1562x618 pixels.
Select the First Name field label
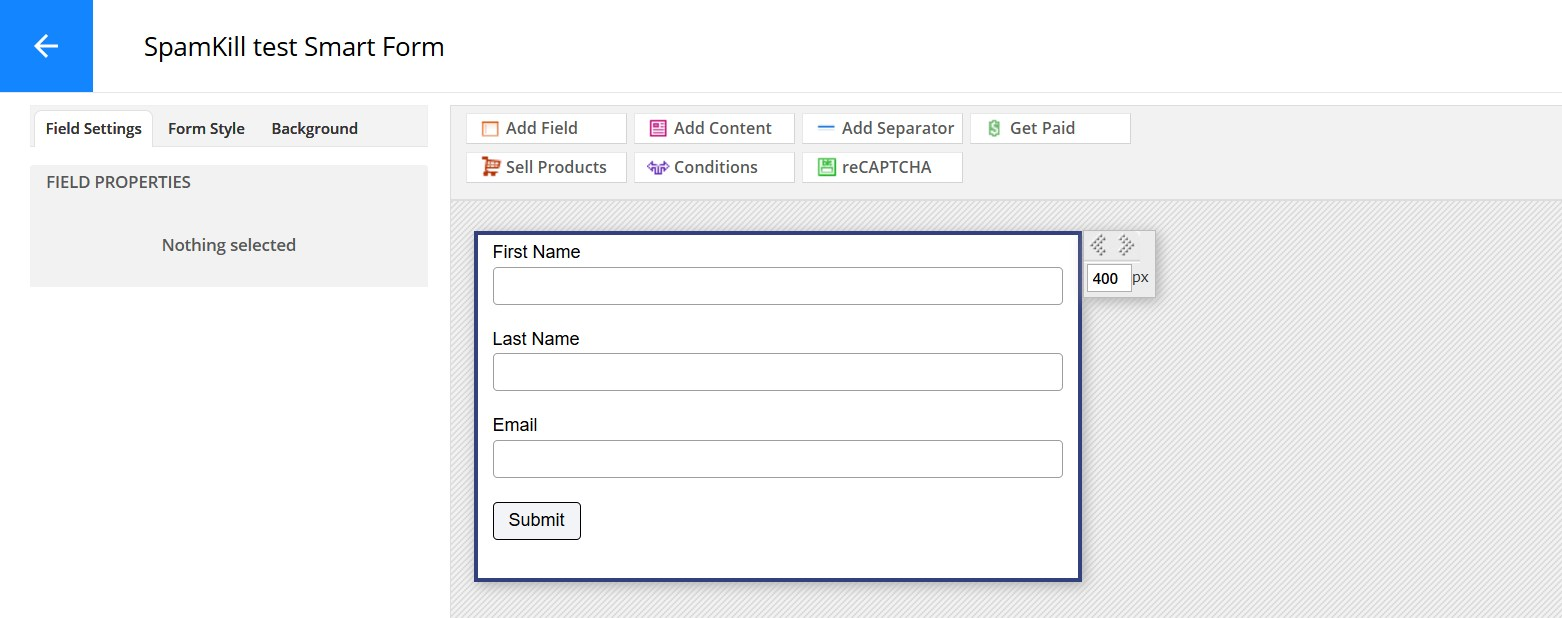click(x=536, y=252)
